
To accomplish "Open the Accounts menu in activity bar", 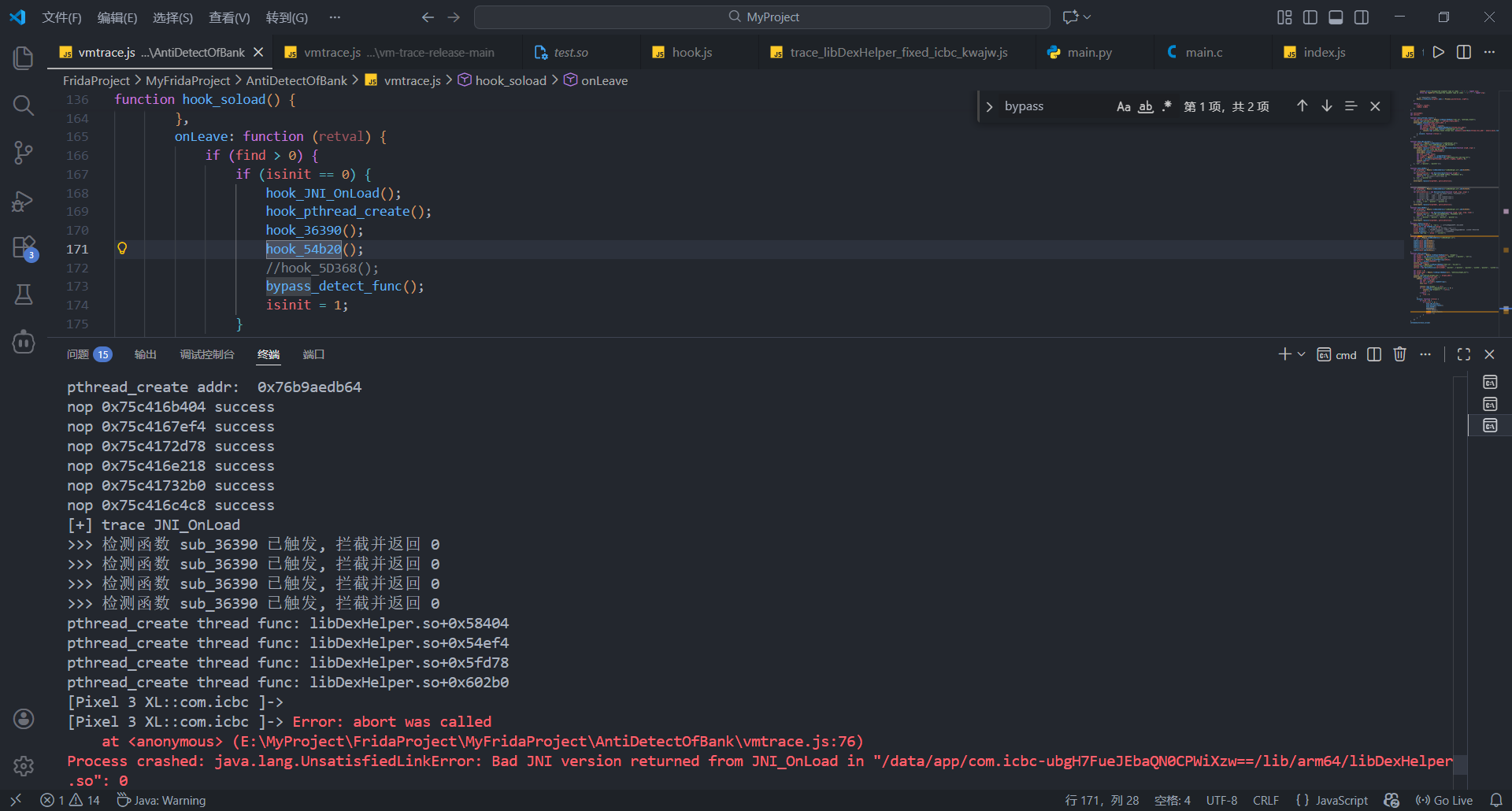I will (24, 718).
